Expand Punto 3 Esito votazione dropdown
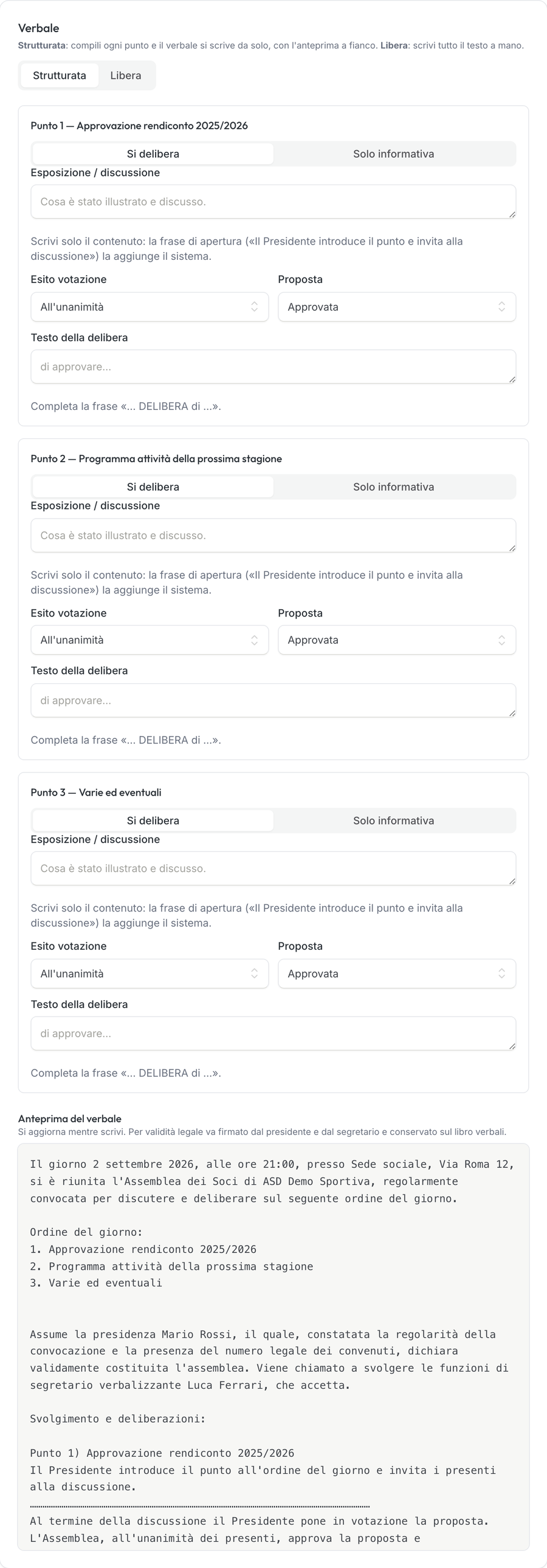 [x=150, y=974]
